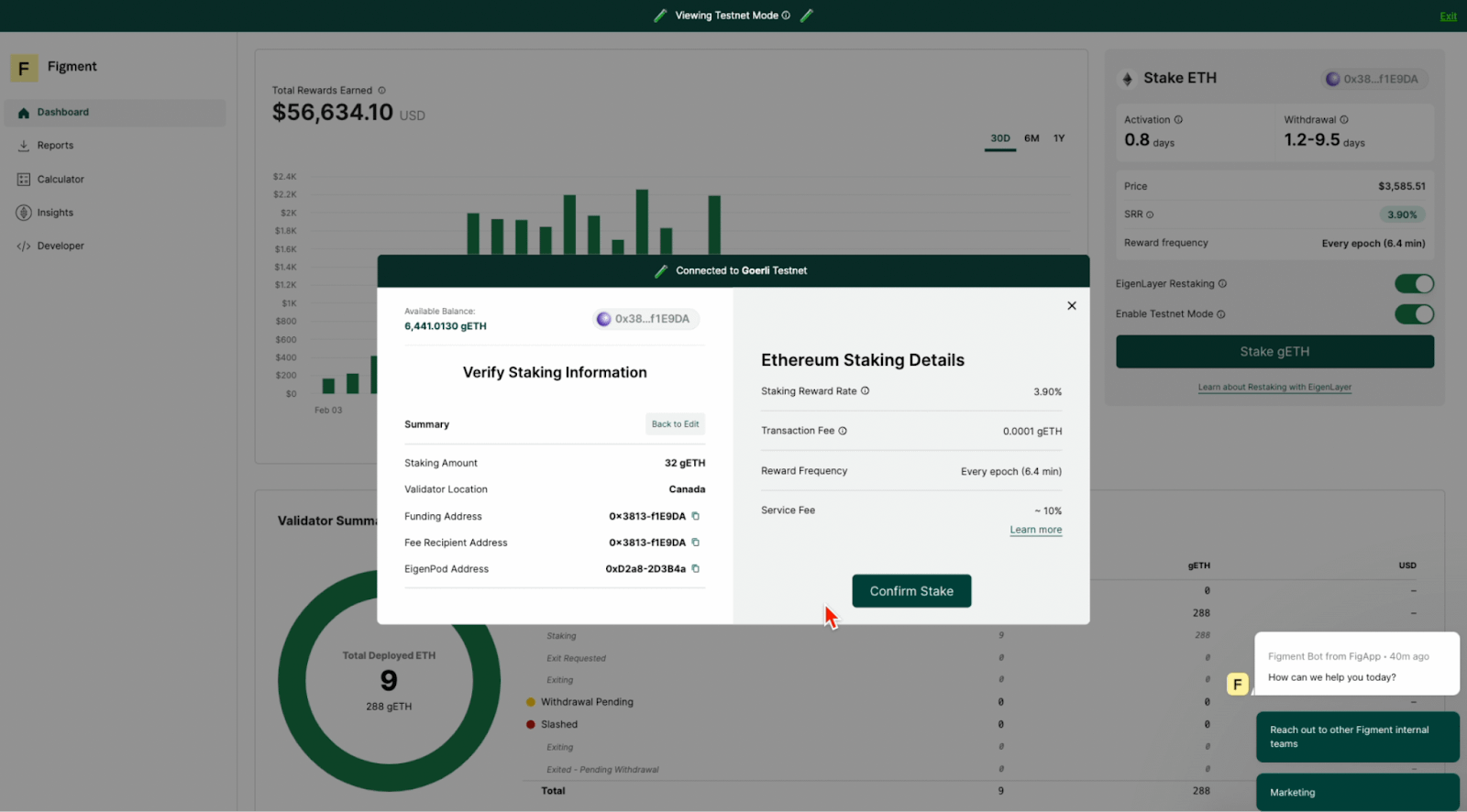Copy the EigenPod Address
This screenshot has width=1467, height=812.
[x=695, y=569]
